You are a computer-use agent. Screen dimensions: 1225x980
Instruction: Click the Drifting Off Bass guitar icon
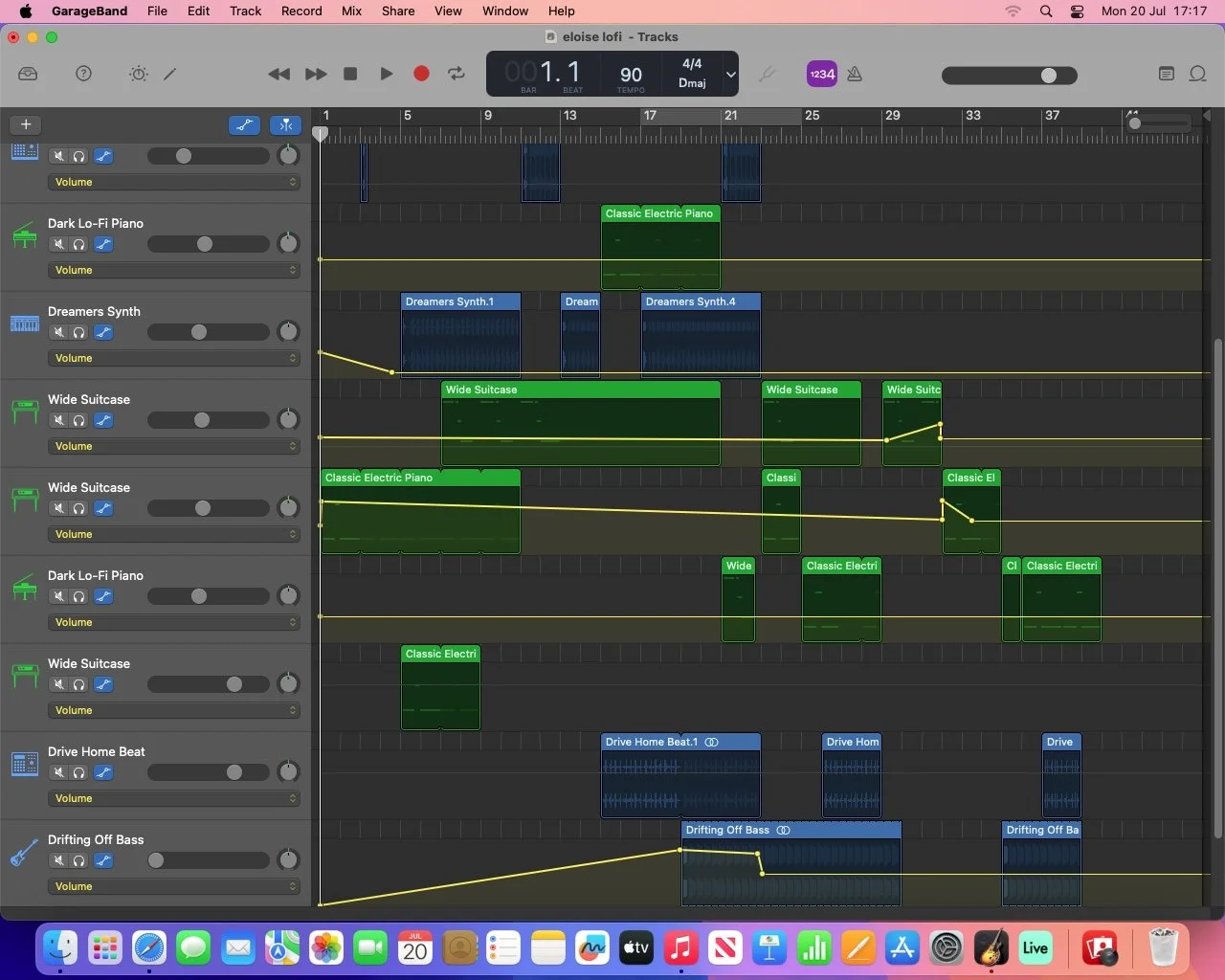click(x=25, y=852)
